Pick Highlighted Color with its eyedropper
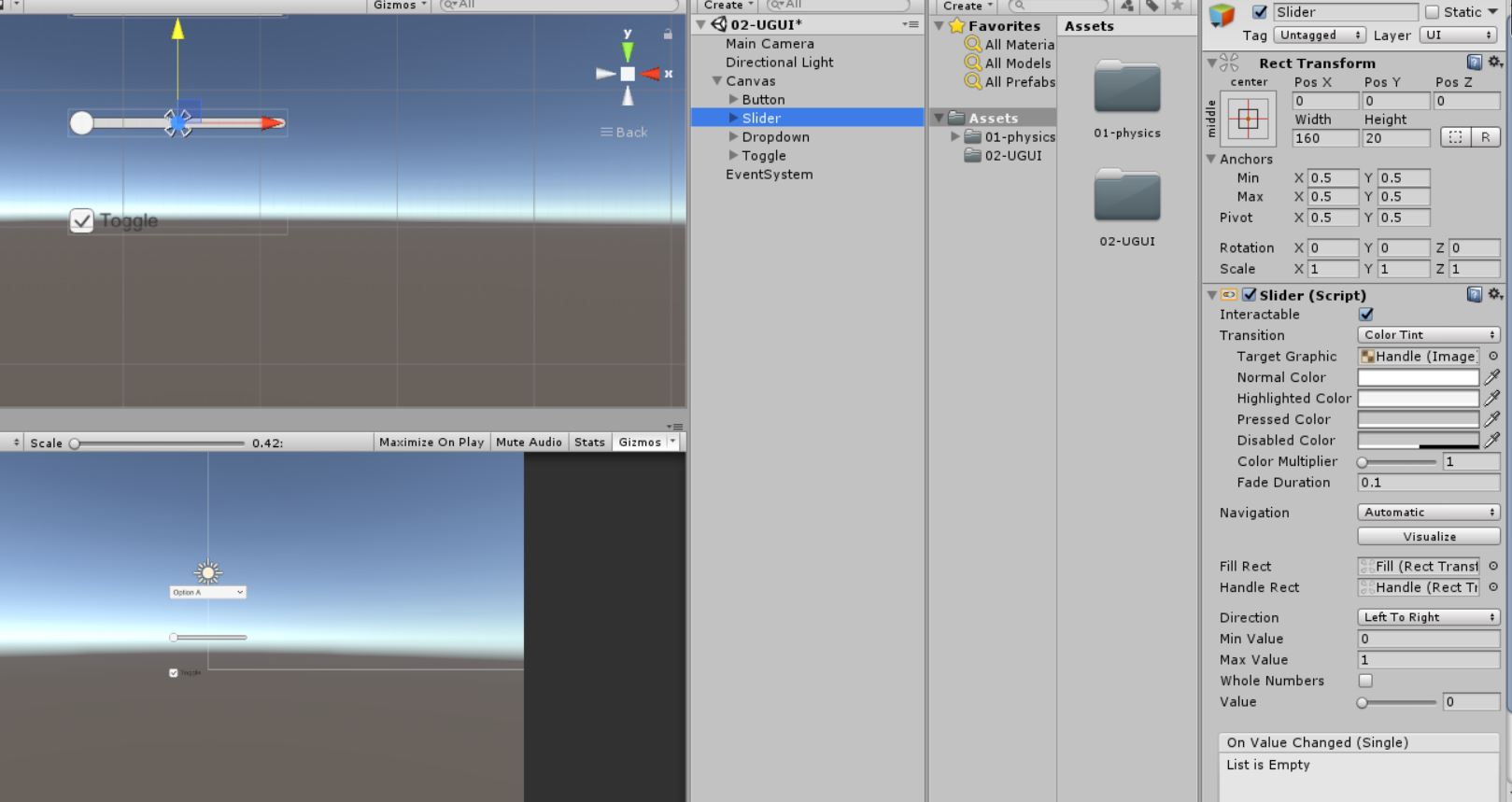This screenshot has height=802, width=1512. pos(1492,399)
